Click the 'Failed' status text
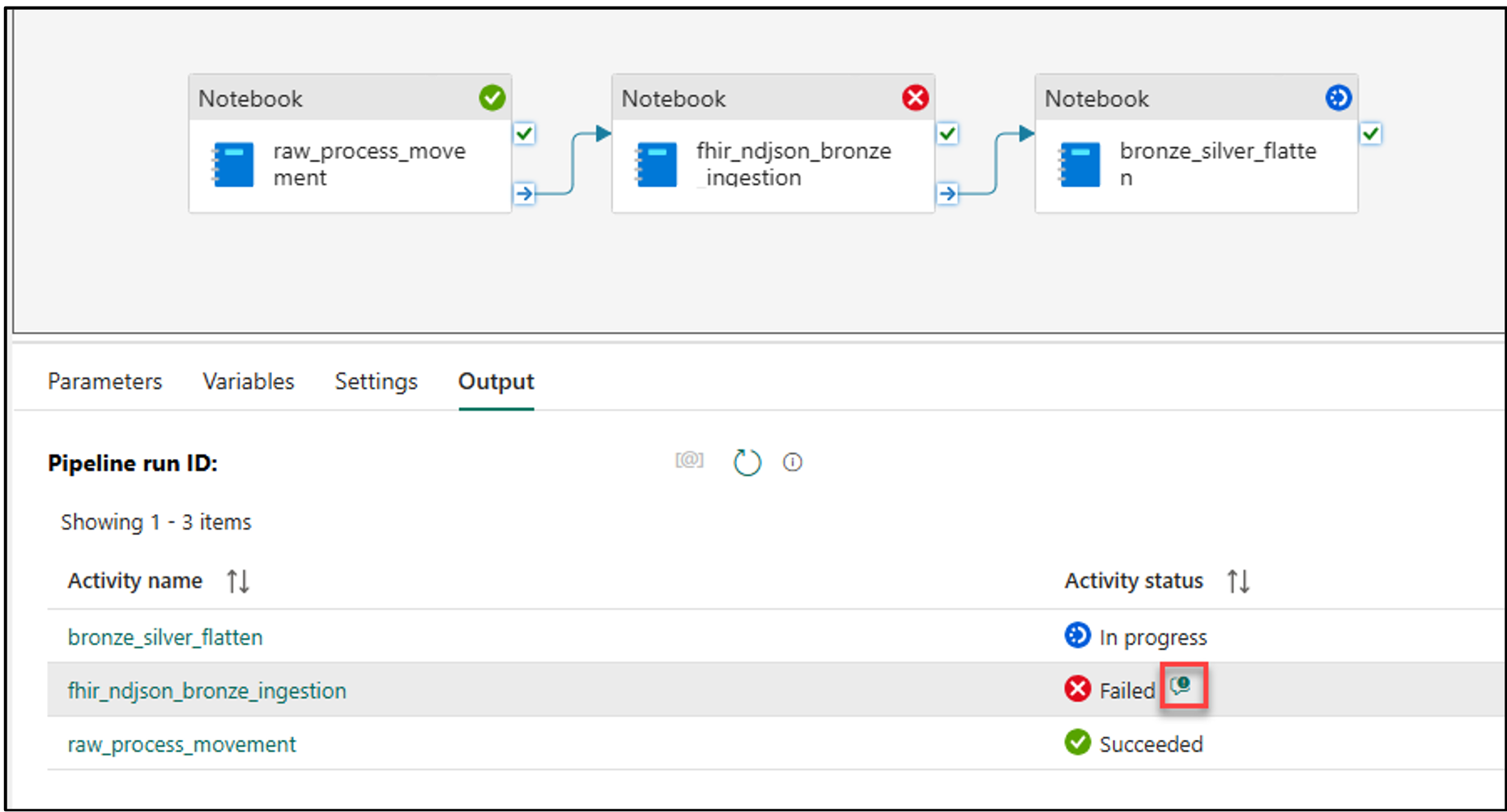 point(1127,691)
